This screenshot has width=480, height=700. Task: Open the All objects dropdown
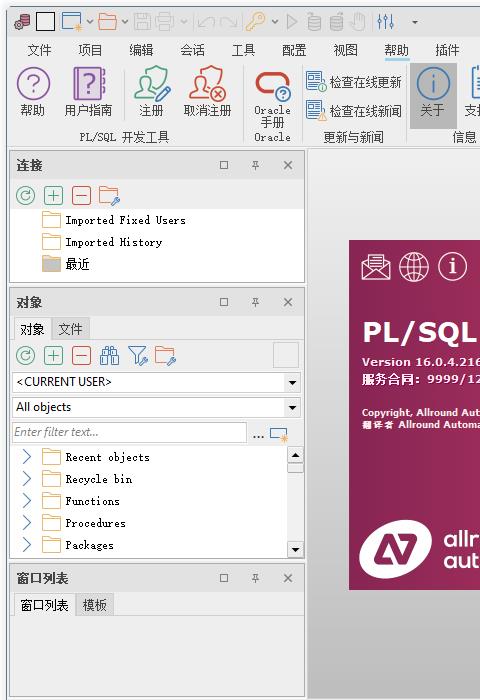292,408
